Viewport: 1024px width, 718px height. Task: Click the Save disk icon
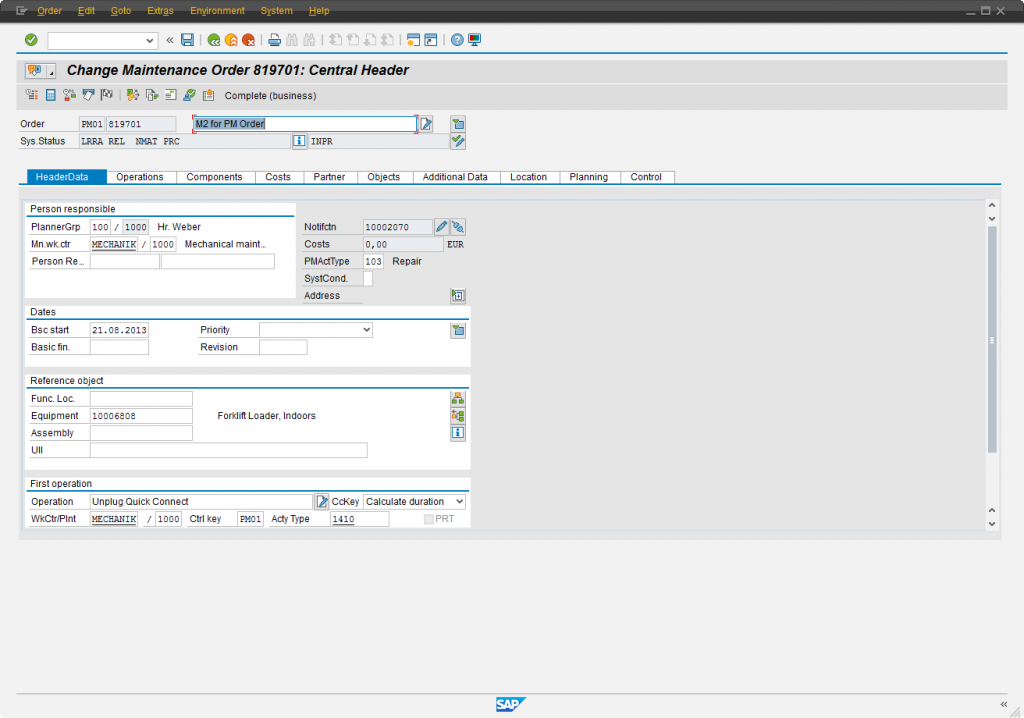click(x=187, y=40)
